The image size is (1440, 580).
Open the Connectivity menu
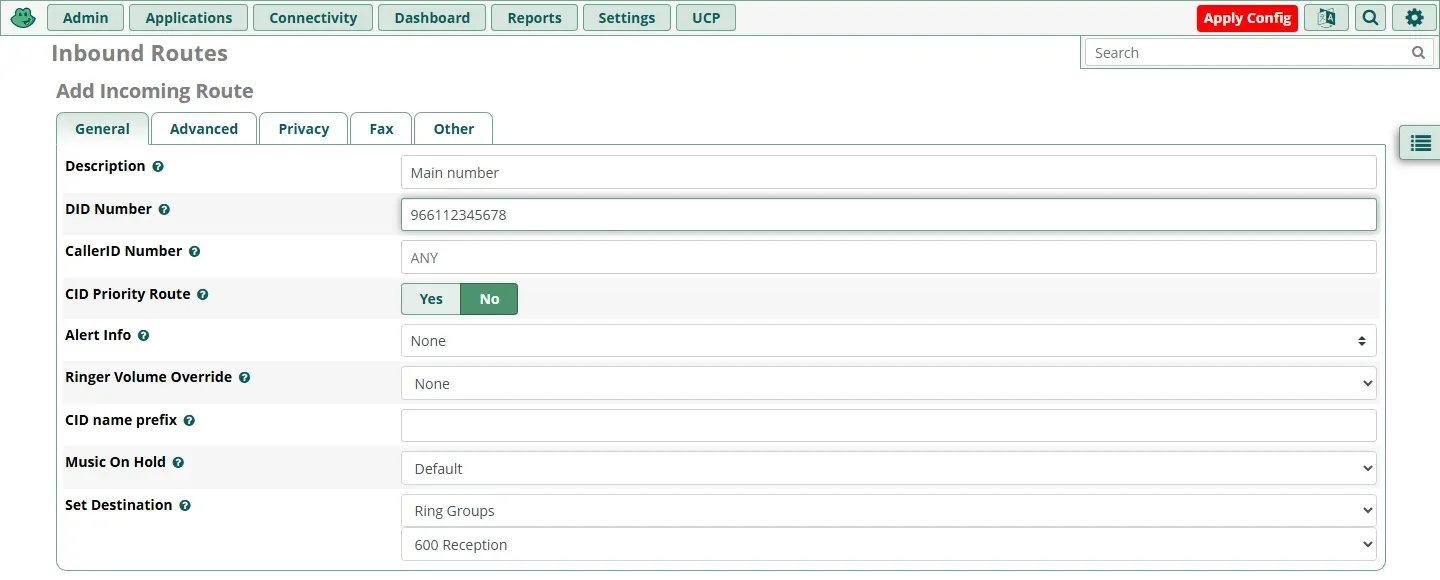[x=313, y=18]
